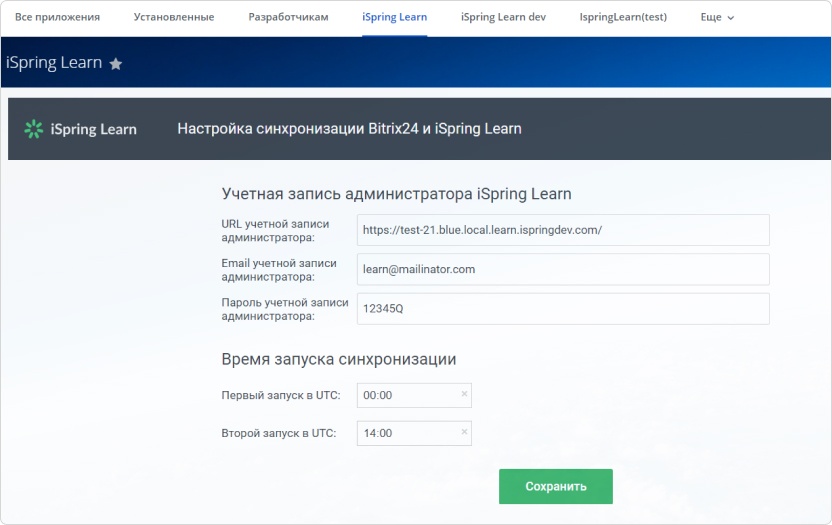This screenshot has height=525, width=832.
Task: Clear the second launch time 14:00
Action: click(464, 432)
